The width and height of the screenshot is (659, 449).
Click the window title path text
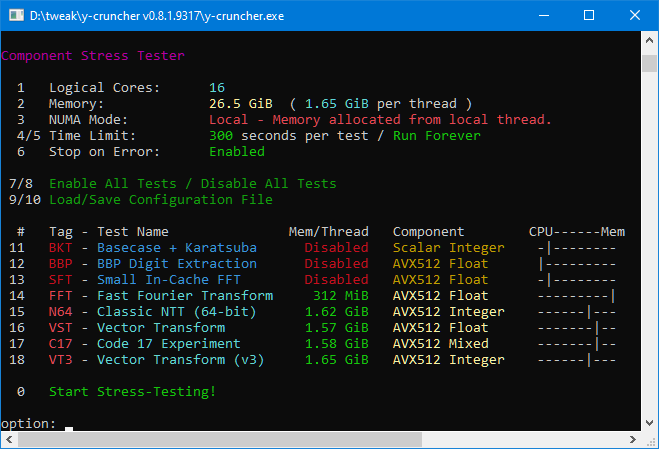[157, 16]
